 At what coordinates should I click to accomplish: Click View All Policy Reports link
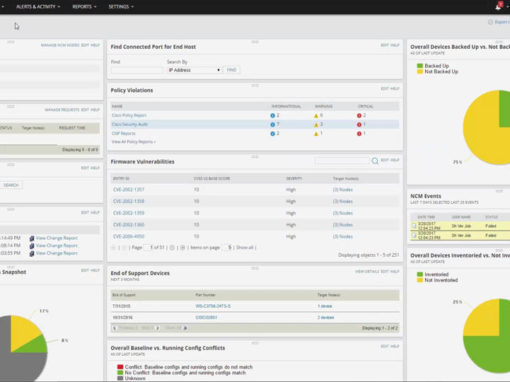133,142
